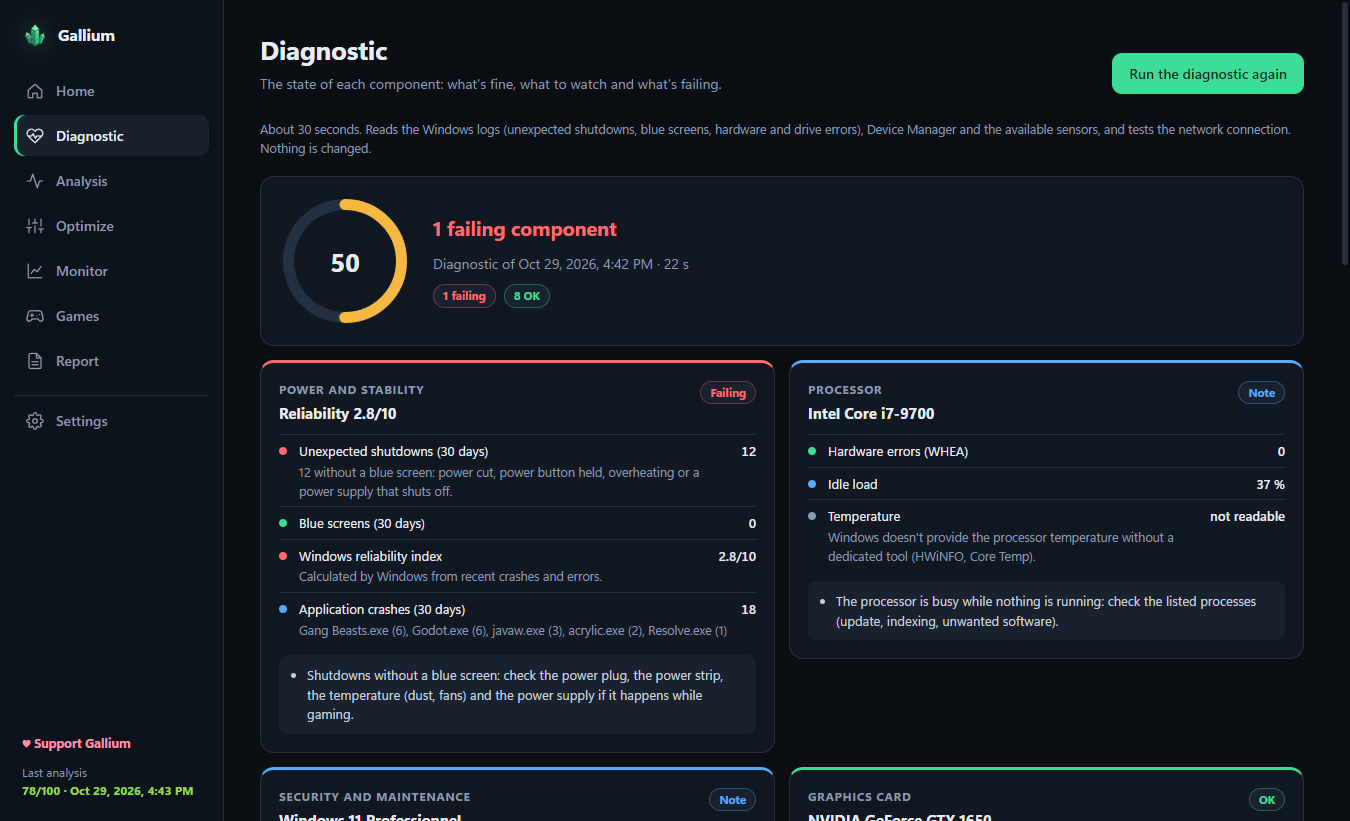Click the Home house icon
Image resolution: width=1350 pixels, height=821 pixels.
pos(35,91)
